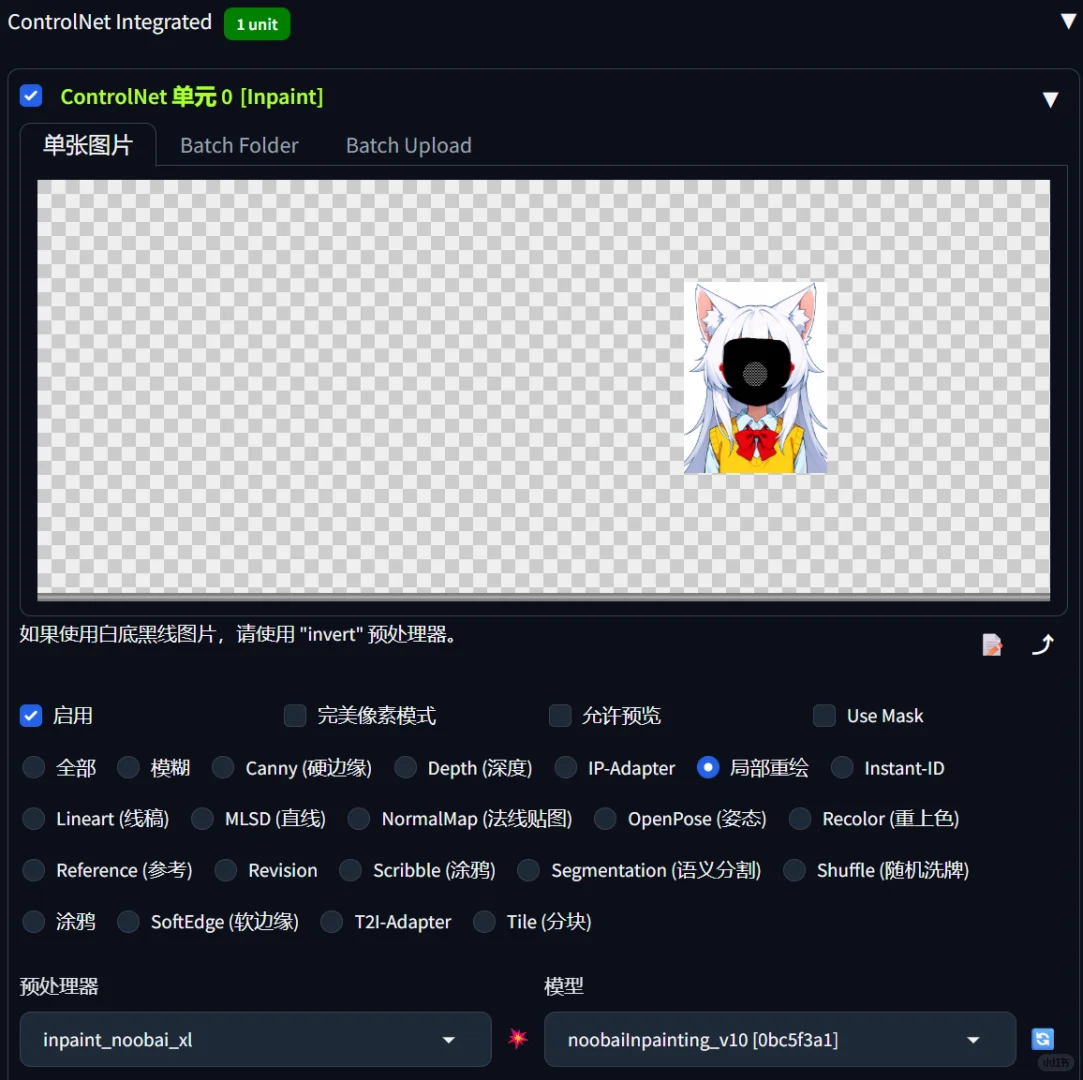Screen dimensions: 1083x1080
Task: Click the edit/document icon below the image area
Action: (991, 644)
